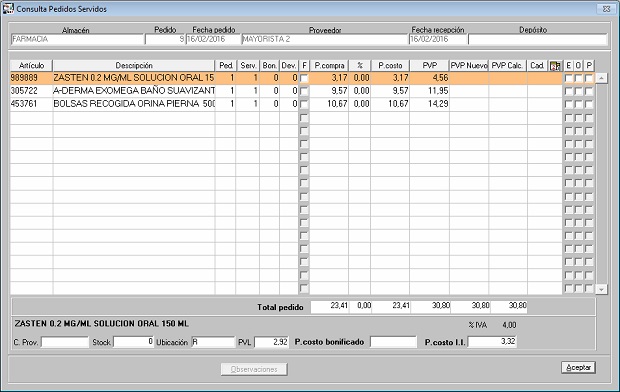Select the ZASTEN 0.2 MG/ML description cell
Viewport: 620px width, 392px height.
[134, 78]
